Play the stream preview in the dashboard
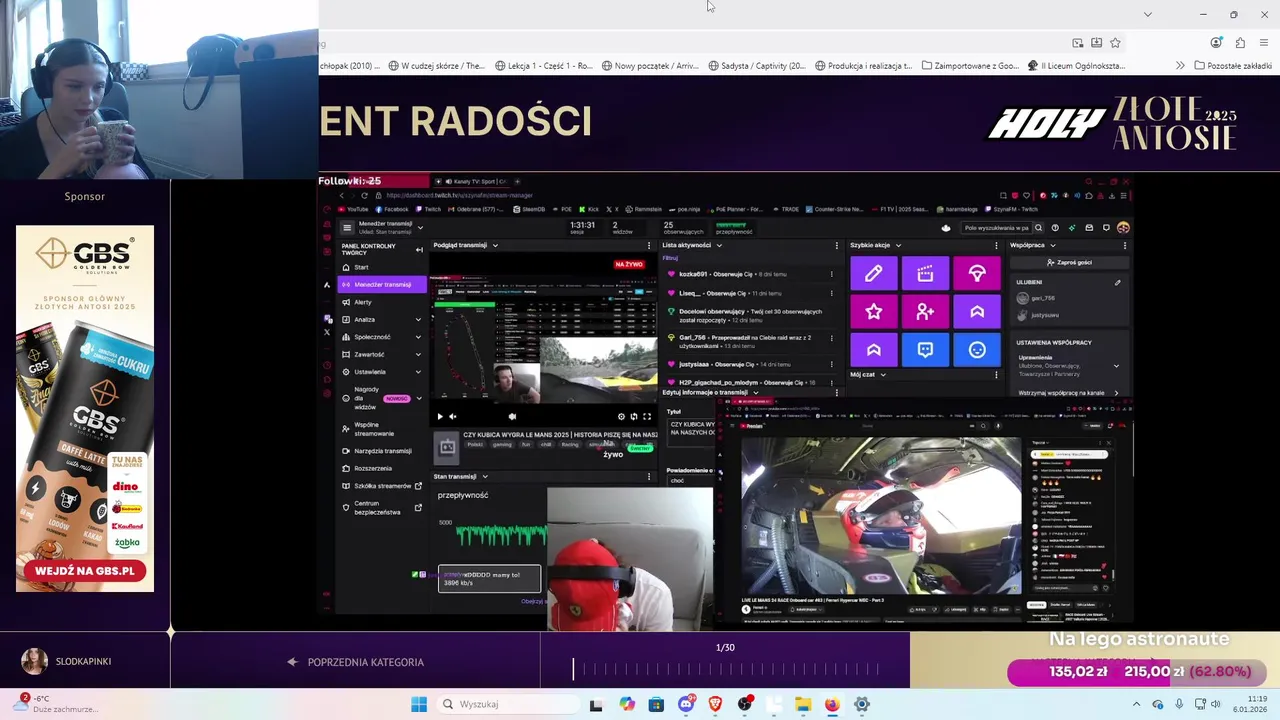1280x720 pixels. click(440, 416)
